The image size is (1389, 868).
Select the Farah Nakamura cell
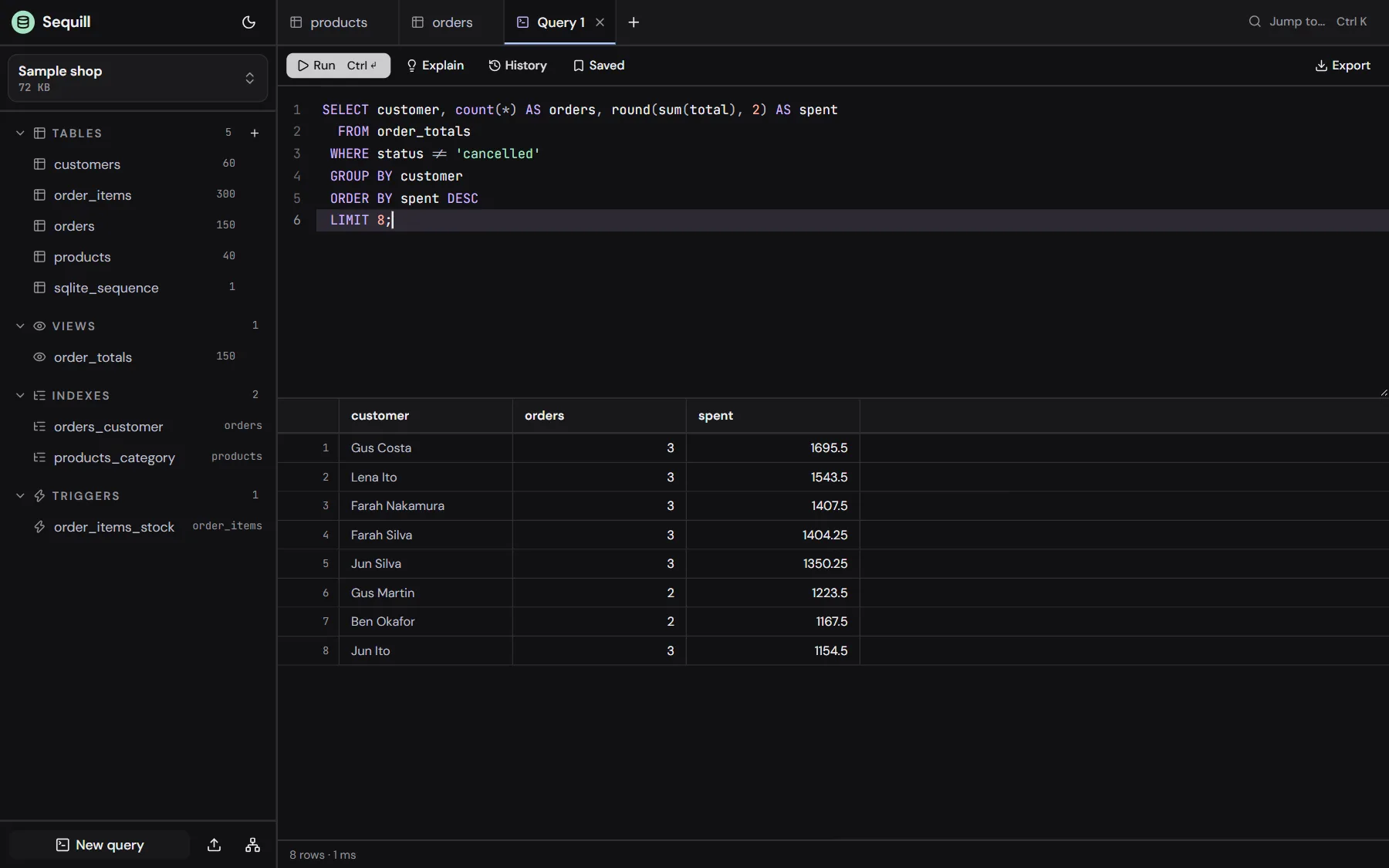pos(426,506)
